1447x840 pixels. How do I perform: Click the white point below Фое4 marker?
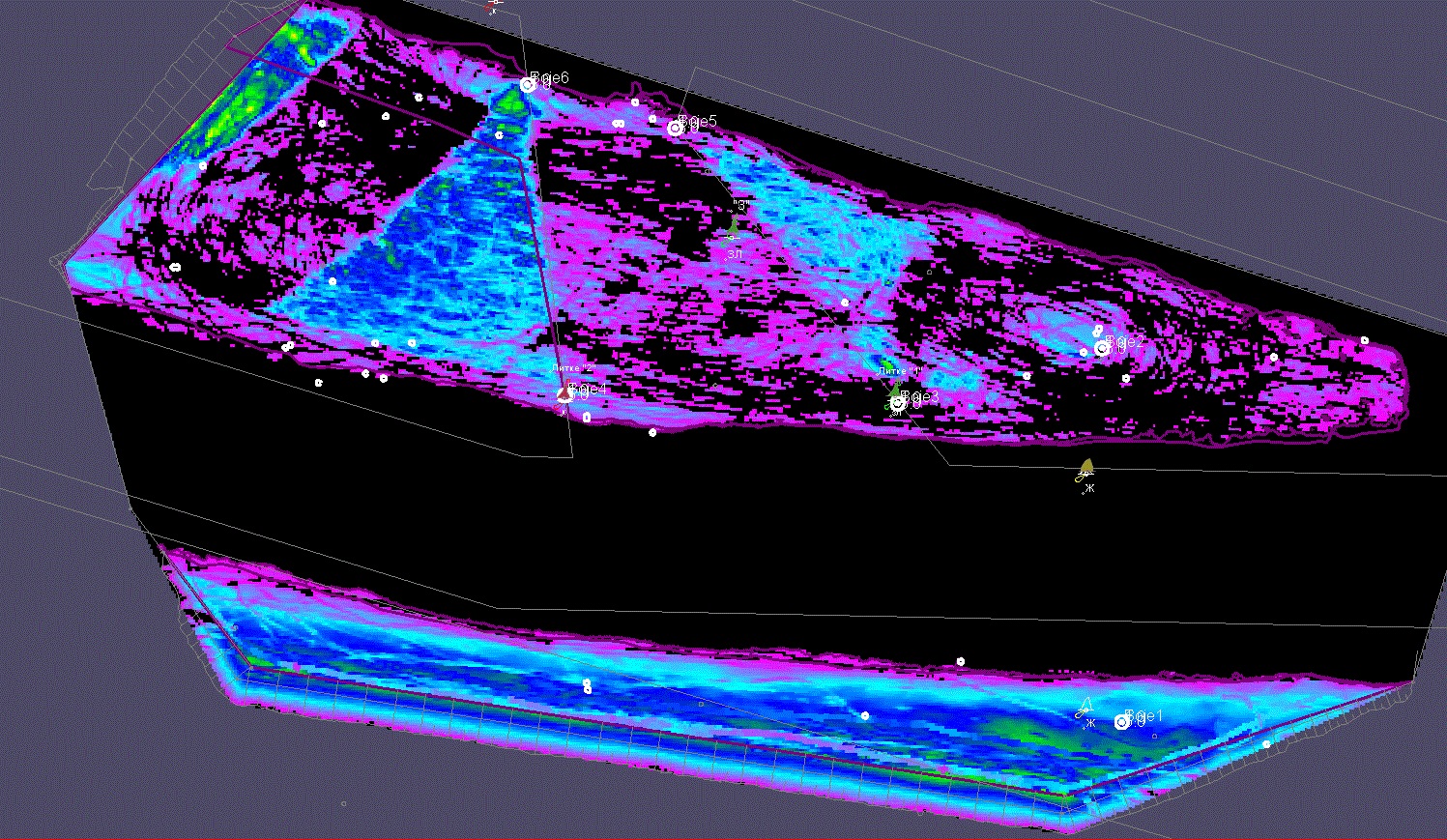tap(587, 417)
